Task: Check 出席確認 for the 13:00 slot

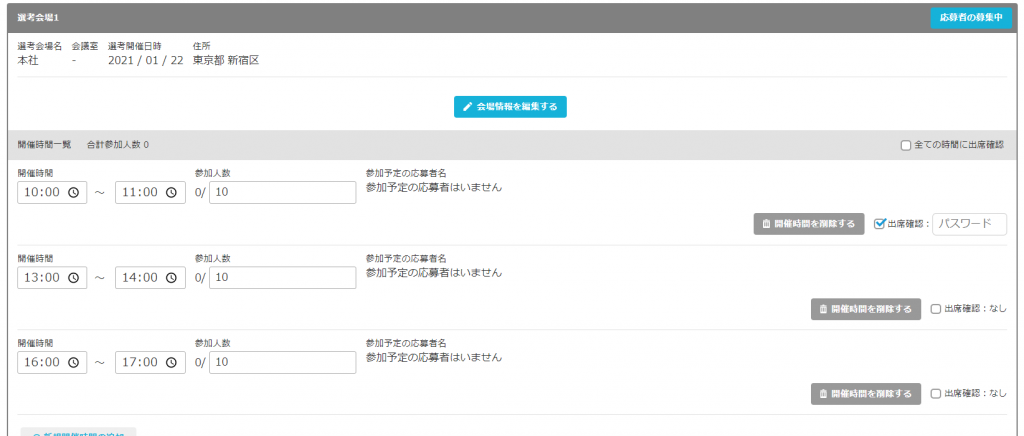Action: coord(936,309)
